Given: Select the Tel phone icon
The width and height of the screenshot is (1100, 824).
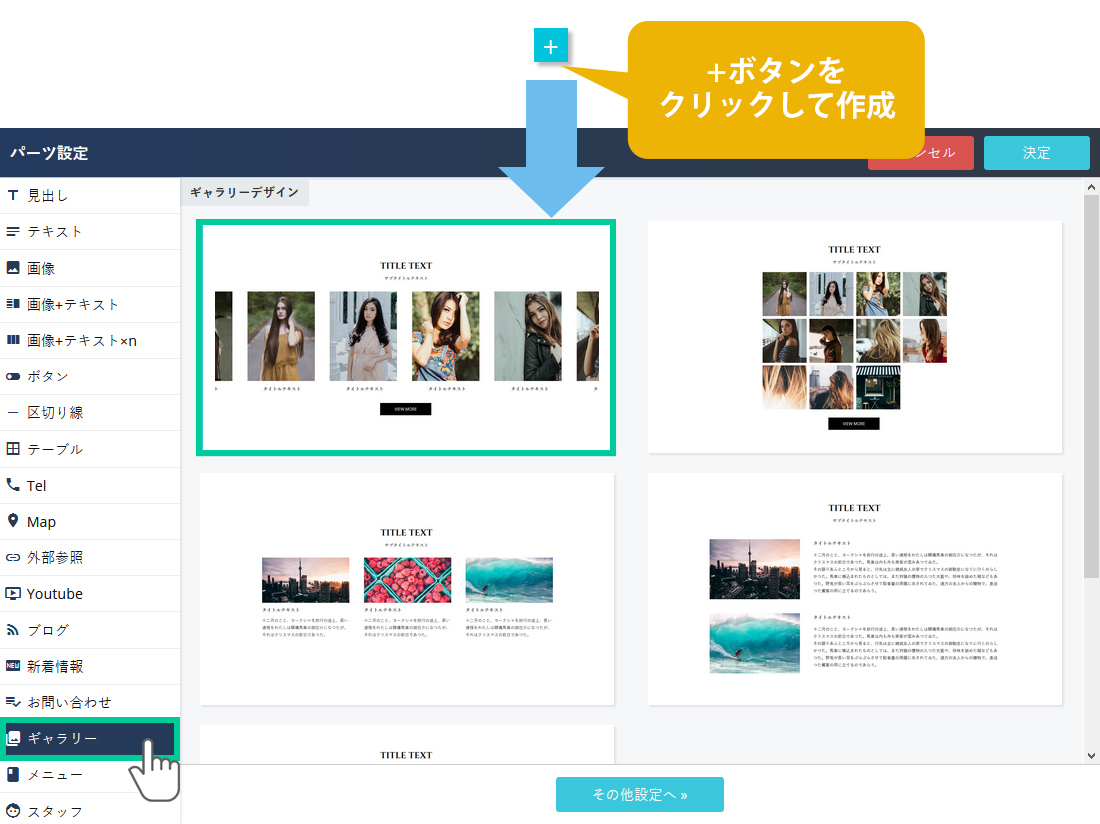Looking at the screenshot, I should click(x=13, y=485).
